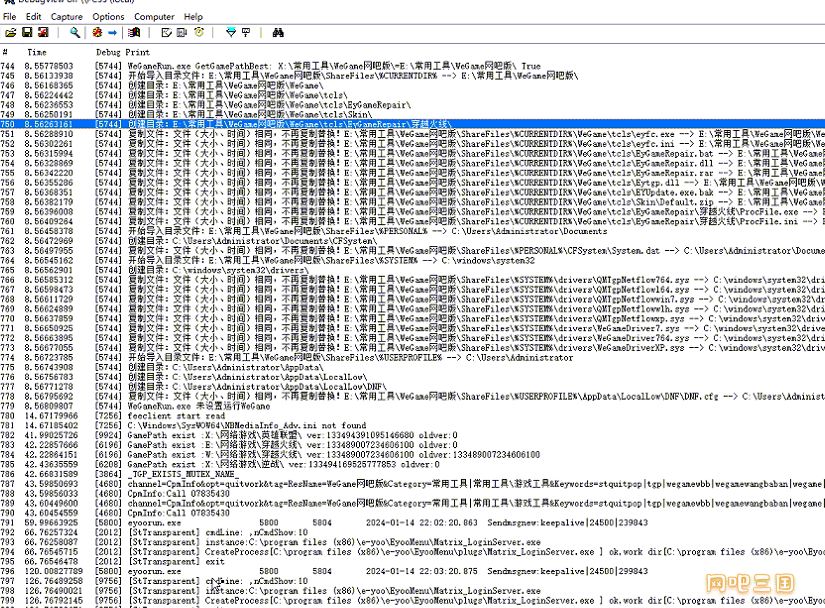Select row 793 'instance:' Matrix_LoginServer.exe line
This screenshot has width=825, height=608.
tap(412, 542)
